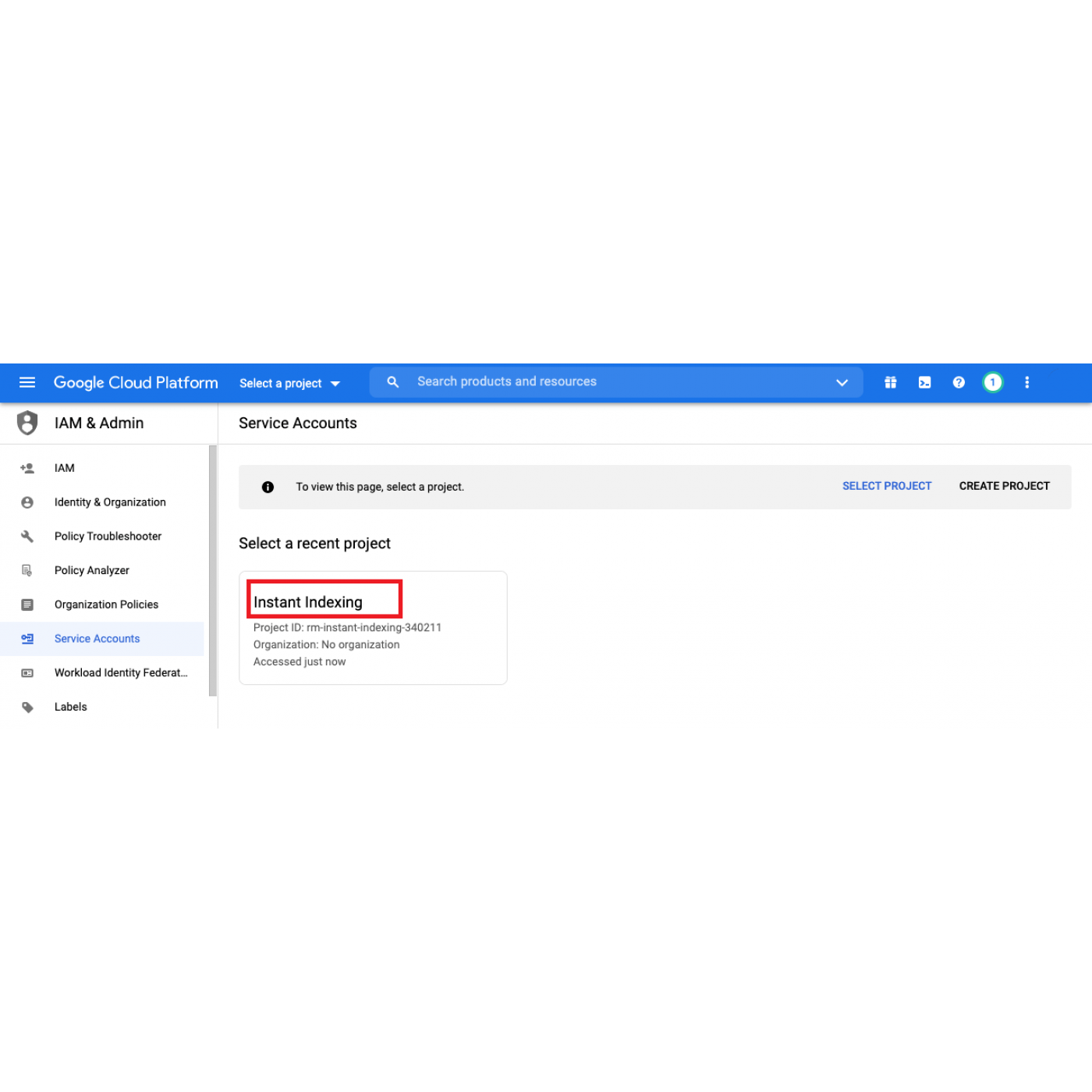Click the SELECT PROJECT button
Image resolution: width=1092 pixels, height=1092 pixels.
pos(887,486)
